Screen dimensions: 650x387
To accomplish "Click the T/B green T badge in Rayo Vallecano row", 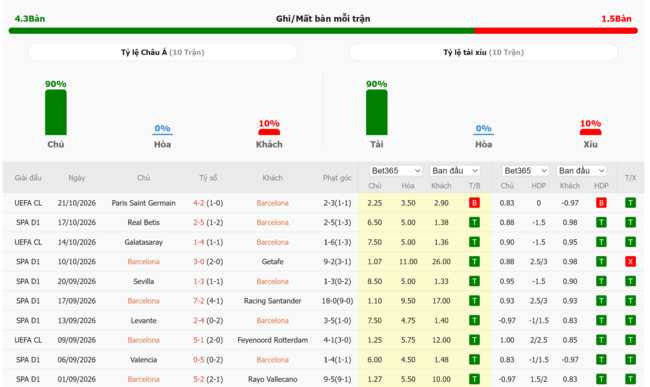I will (x=474, y=379).
